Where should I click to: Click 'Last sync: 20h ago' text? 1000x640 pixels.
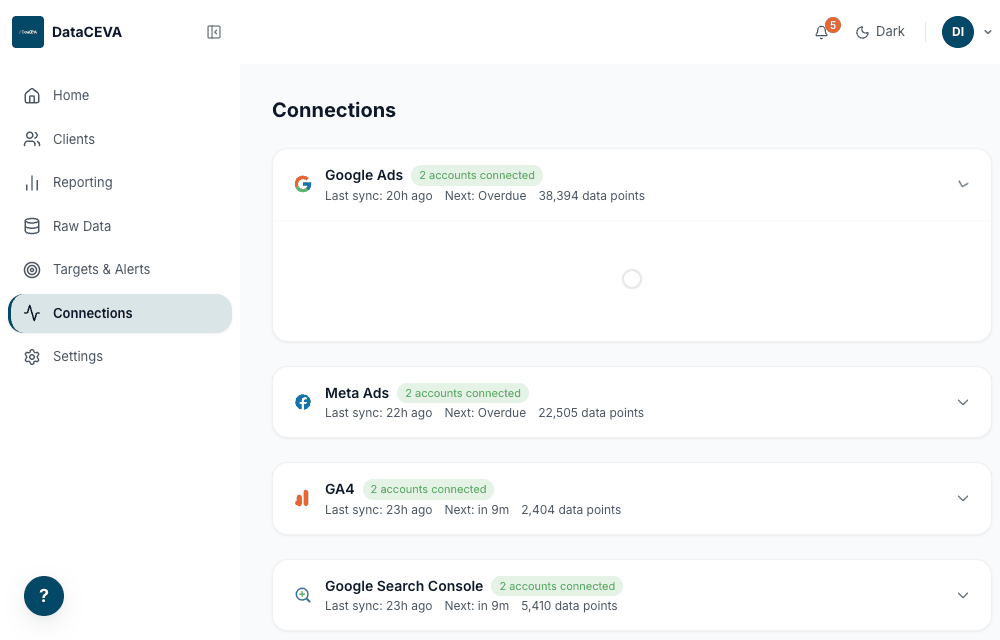pos(379,196)
